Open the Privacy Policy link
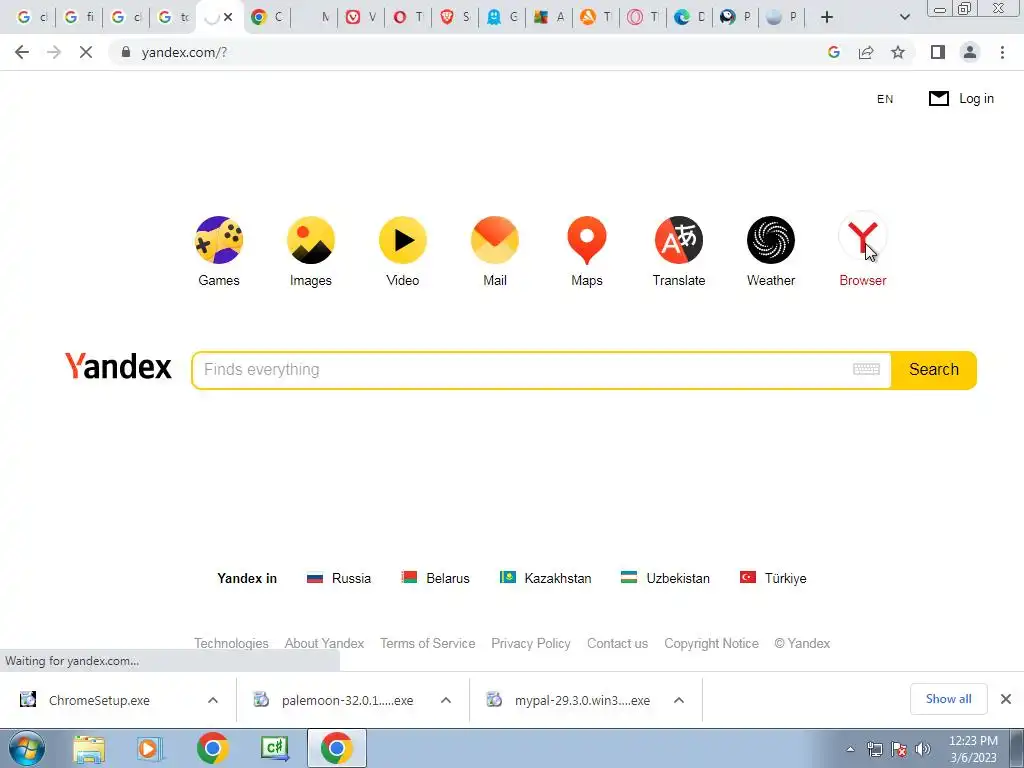The image size is (1024, 768). pyautogui.click(x=531, y=643)
